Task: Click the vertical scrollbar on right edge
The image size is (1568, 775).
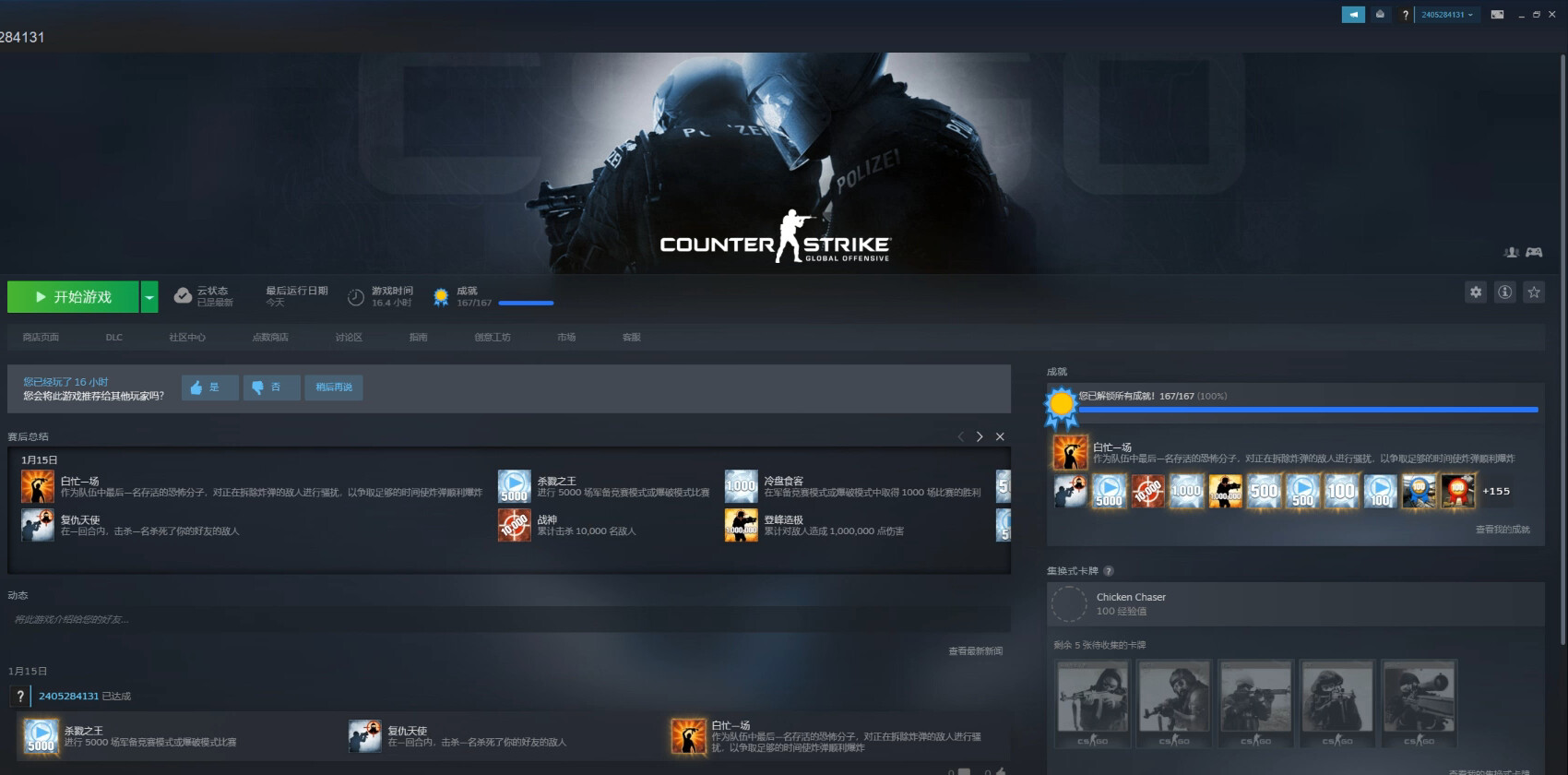Action: click(1562, 351)
